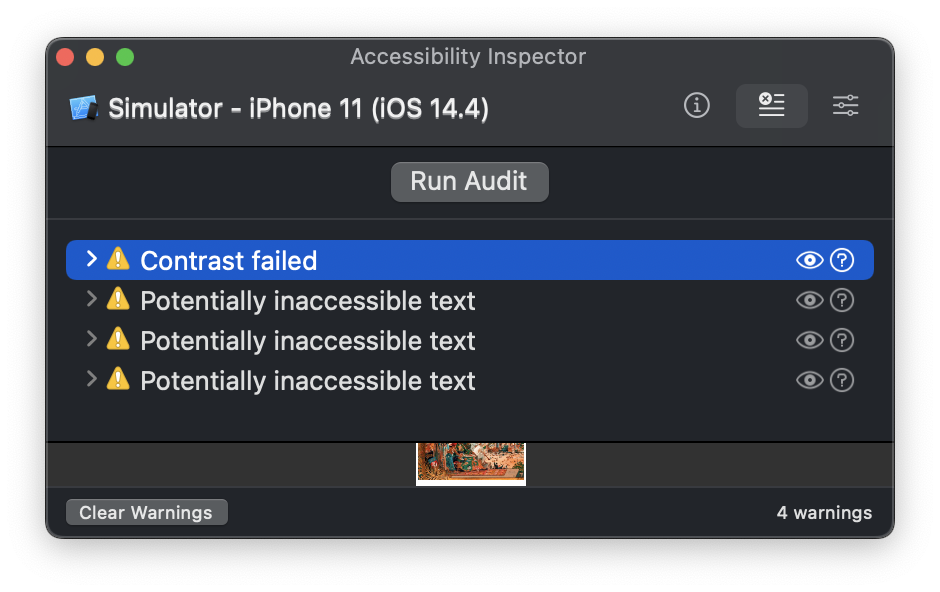The height and width of the screenshot is (592, 940).
Task: Open help for the Contrast failed warning
Action: coord(842,260)
